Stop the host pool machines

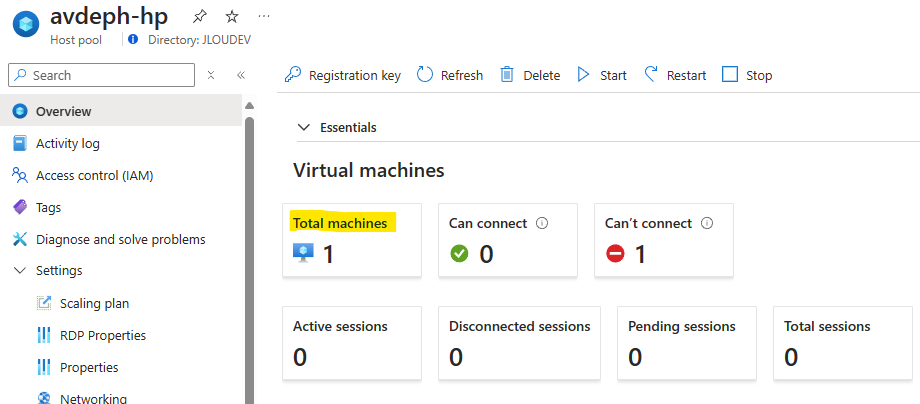click(747, 75)
